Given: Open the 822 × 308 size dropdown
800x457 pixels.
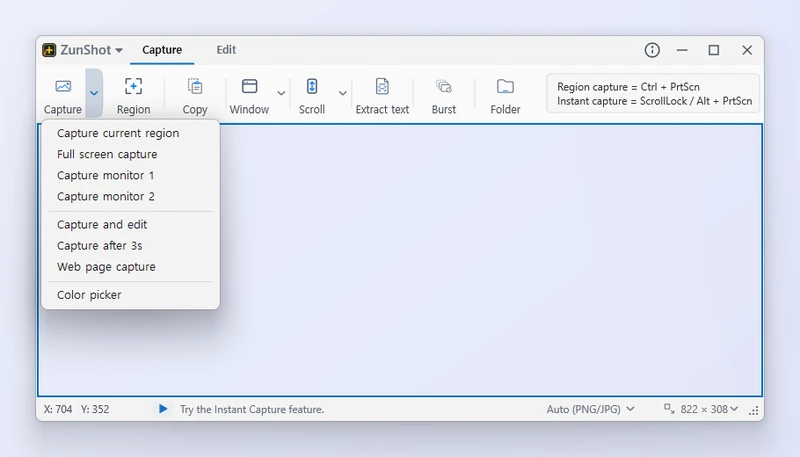Looking at the screenshot, I should tap(709, 409).
